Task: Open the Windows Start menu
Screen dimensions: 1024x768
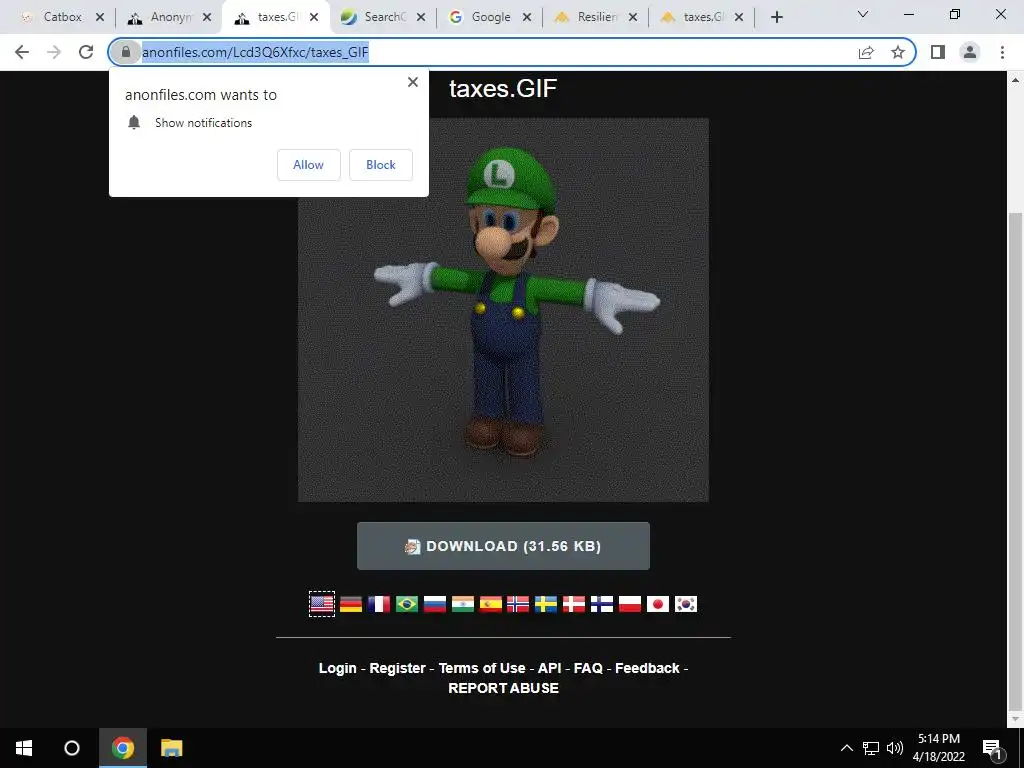Action: pos(24,748)
